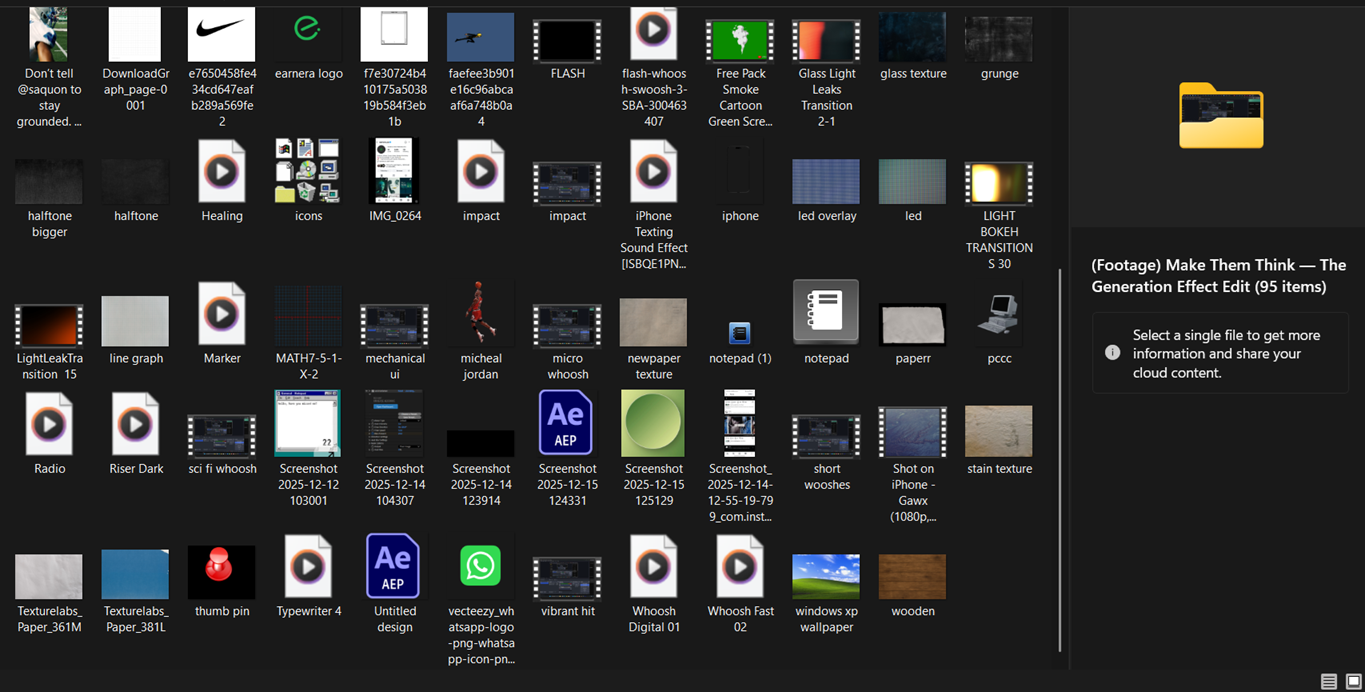
Task: Click the info icon in details pane
Action: [1112, 353]
